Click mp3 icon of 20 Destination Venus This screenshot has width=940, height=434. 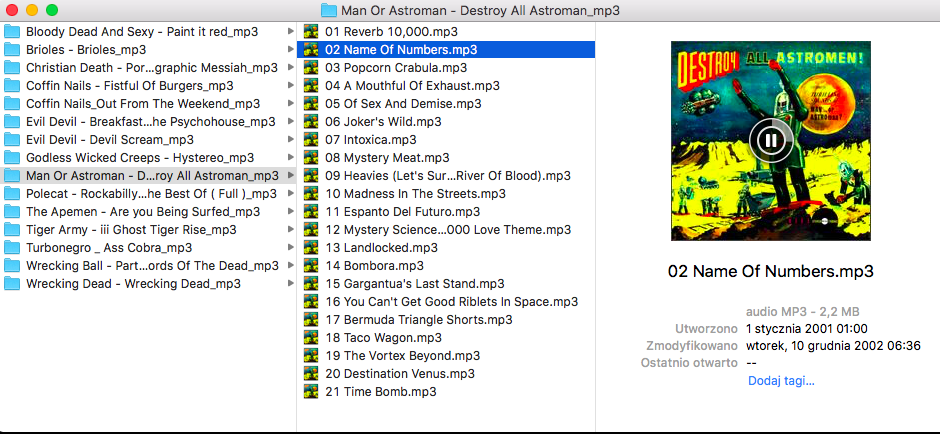click(311, 373)
